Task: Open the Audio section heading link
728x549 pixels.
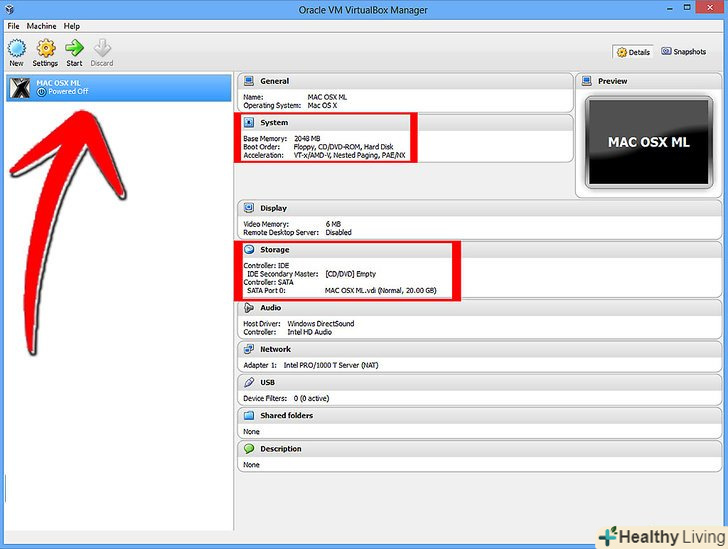Action: pyautogui.click(x=271, y=307)
